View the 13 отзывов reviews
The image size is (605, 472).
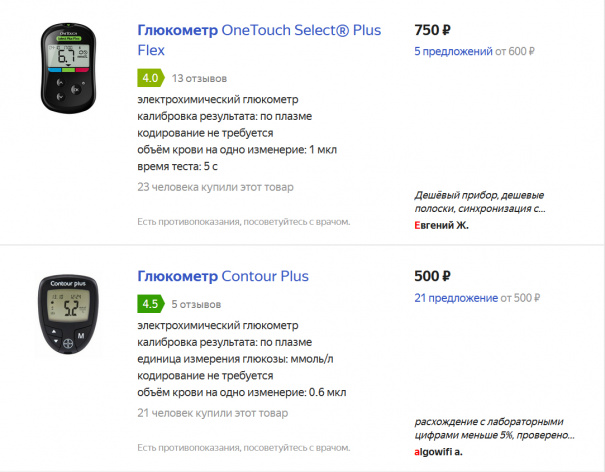click(199, 77)
